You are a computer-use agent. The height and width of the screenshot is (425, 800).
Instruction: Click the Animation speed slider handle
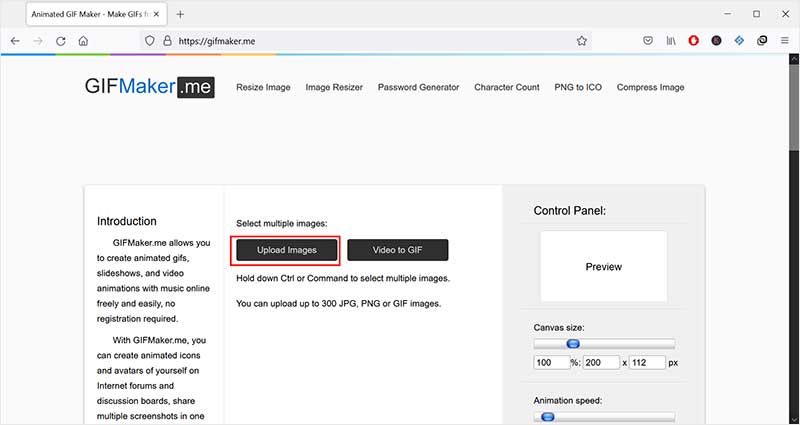tap(548, 417)
